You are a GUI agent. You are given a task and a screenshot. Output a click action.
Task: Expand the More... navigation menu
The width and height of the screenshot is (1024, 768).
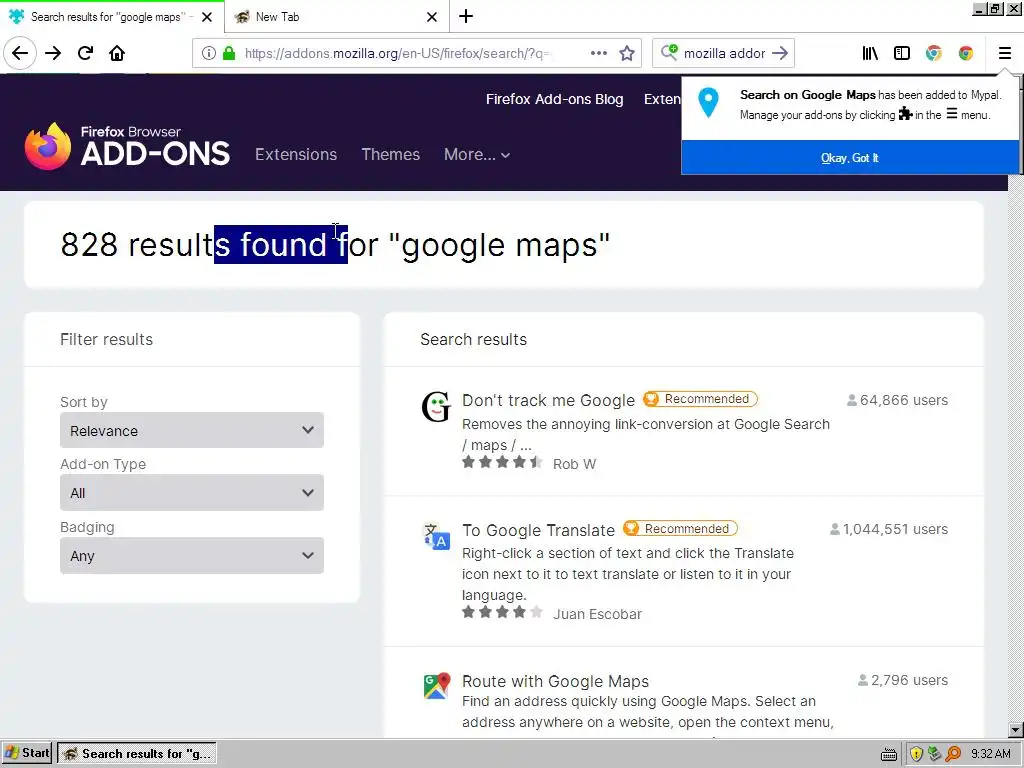click(477, 155)
